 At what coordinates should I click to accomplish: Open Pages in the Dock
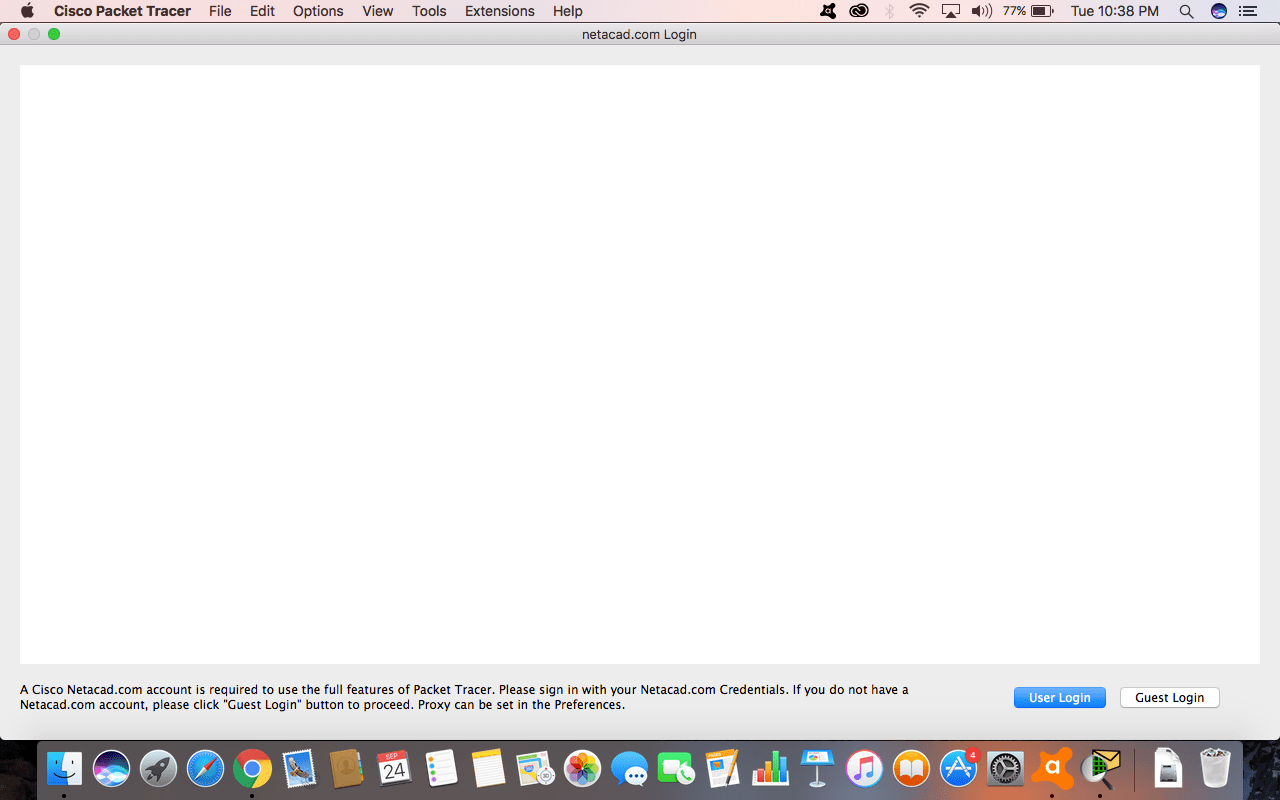click(723, 768)
